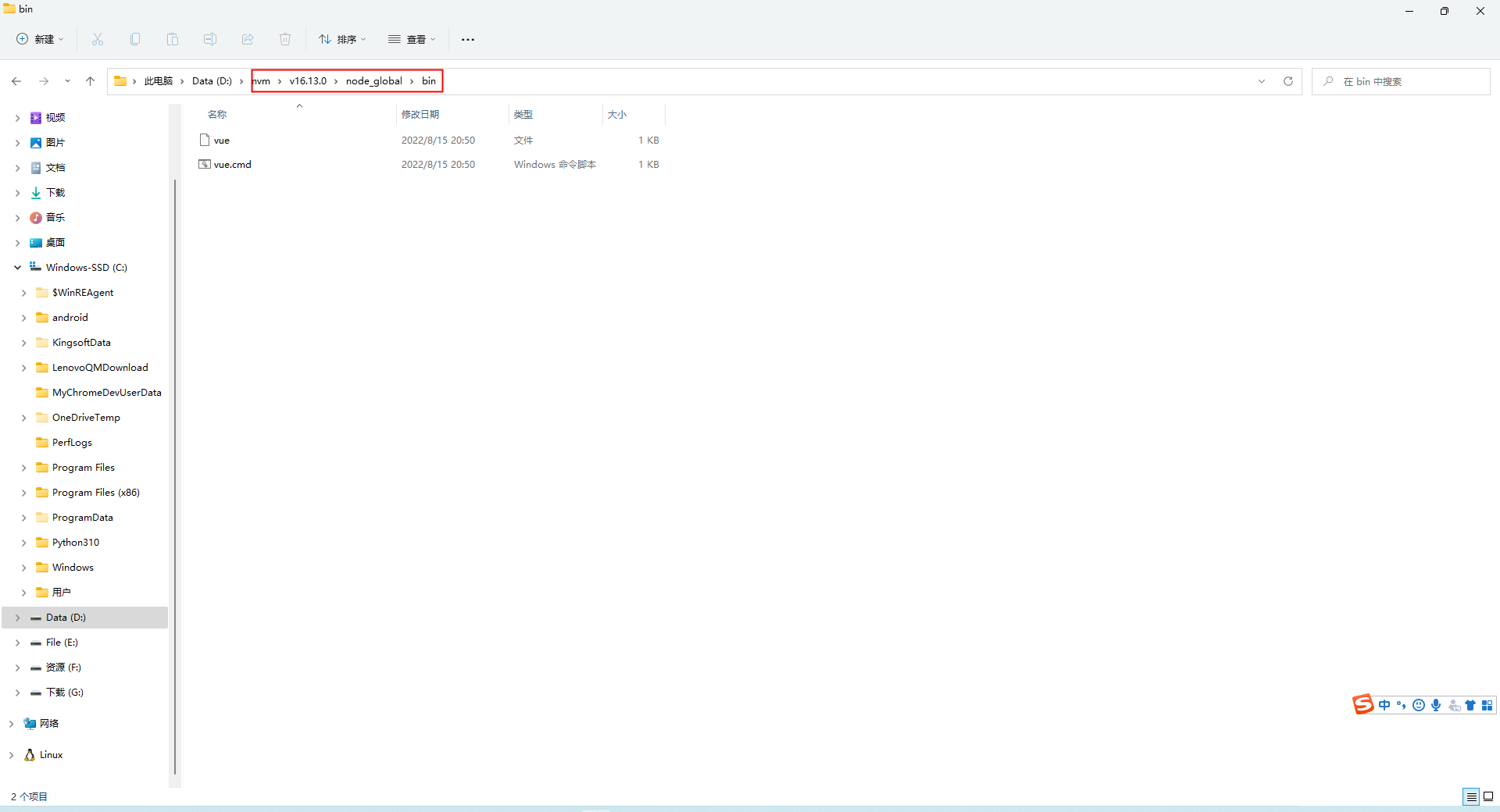Click the Paste clipboard icon
This screenshot has height=812, width=1500.
point(173,39)
